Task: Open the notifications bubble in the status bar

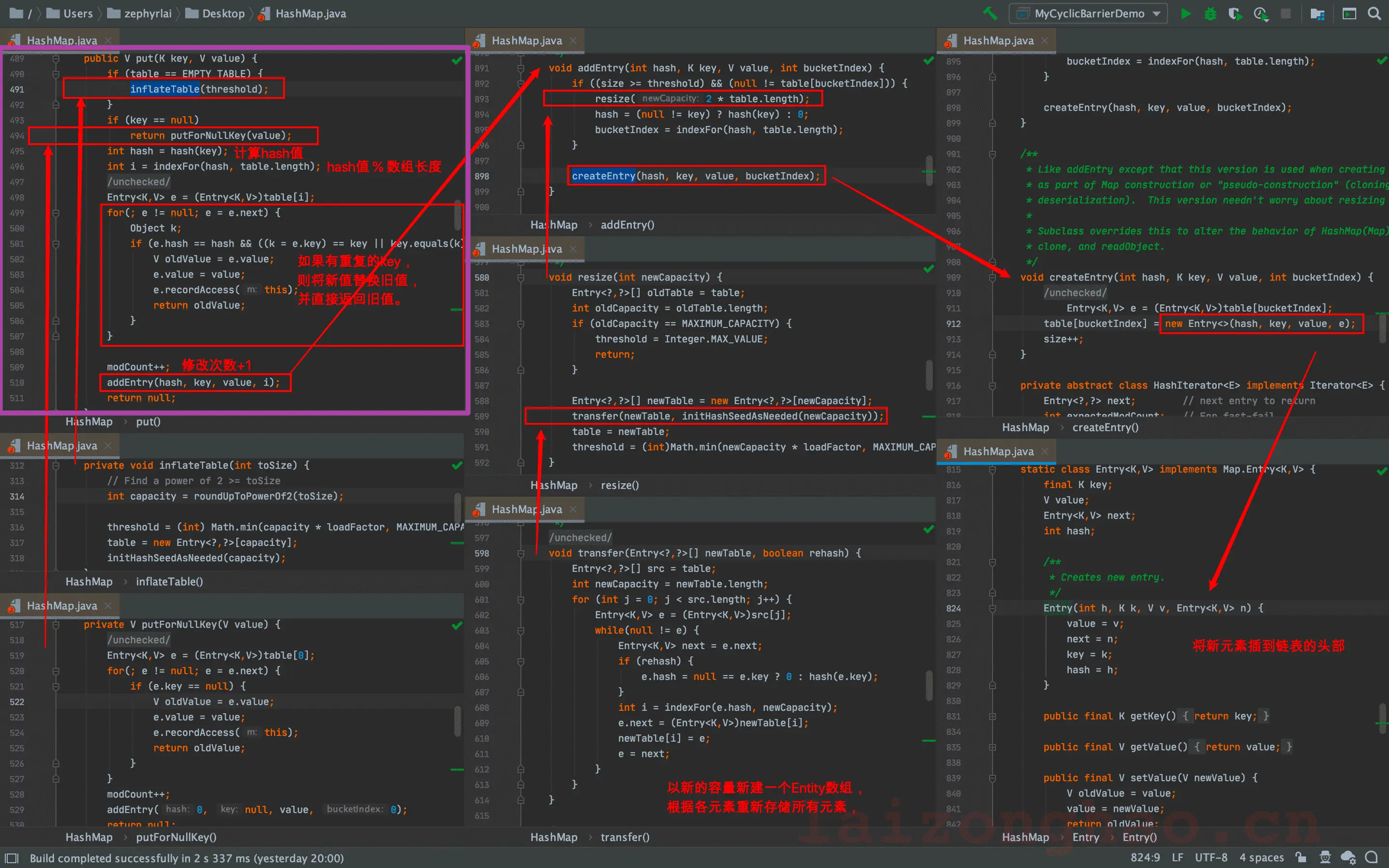Action: [1371, 858]
